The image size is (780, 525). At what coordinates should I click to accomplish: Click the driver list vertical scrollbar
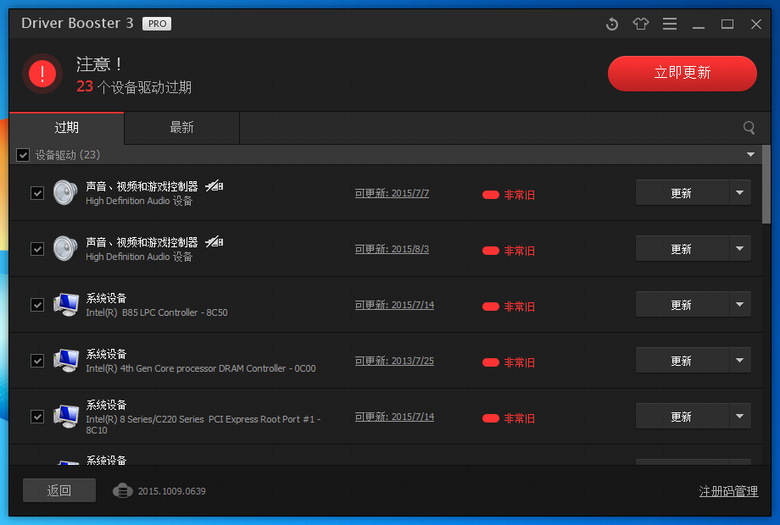pyautogui.click(x=766, y=190)
